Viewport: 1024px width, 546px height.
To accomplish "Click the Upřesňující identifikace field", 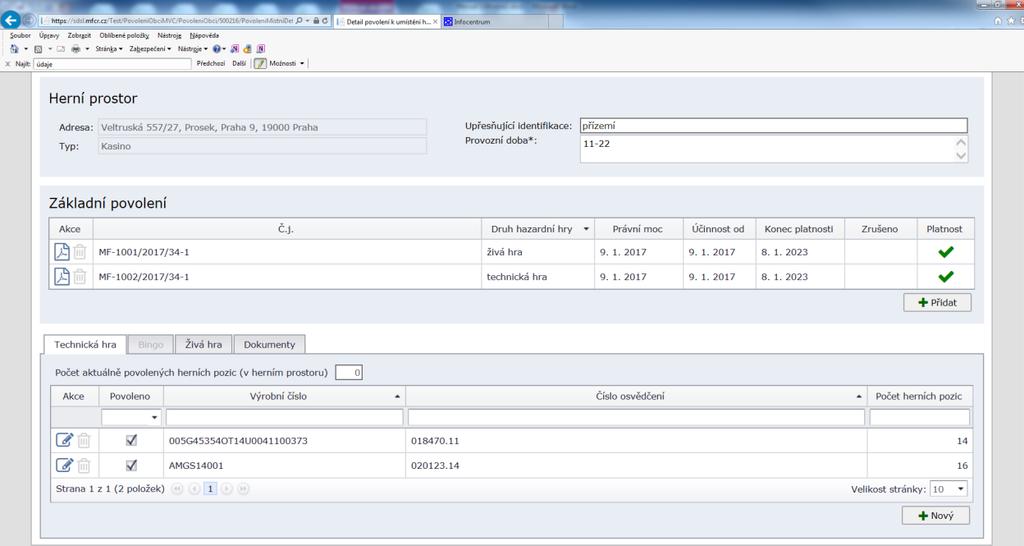I will [x=773, y=125].
